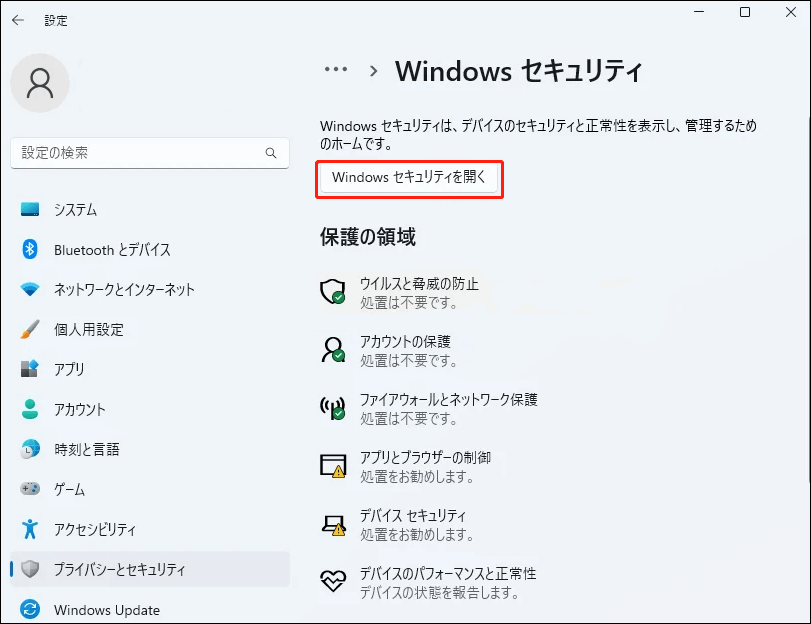Click the firewall and network protection icon
This screenshot has width=811, height=624.
[x=332, y=407]
